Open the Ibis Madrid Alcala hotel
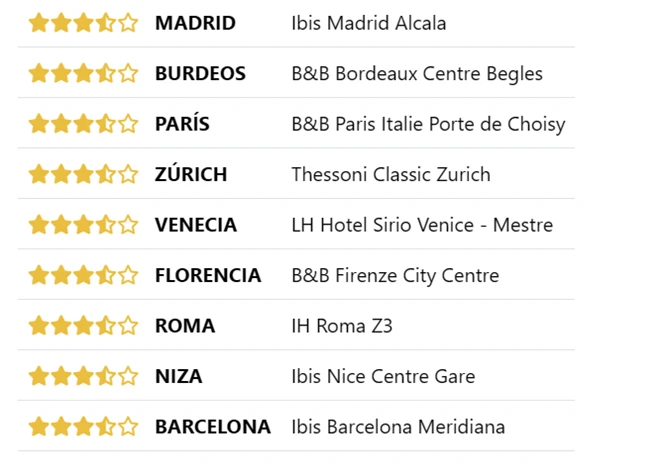 [x=368, y=23]
